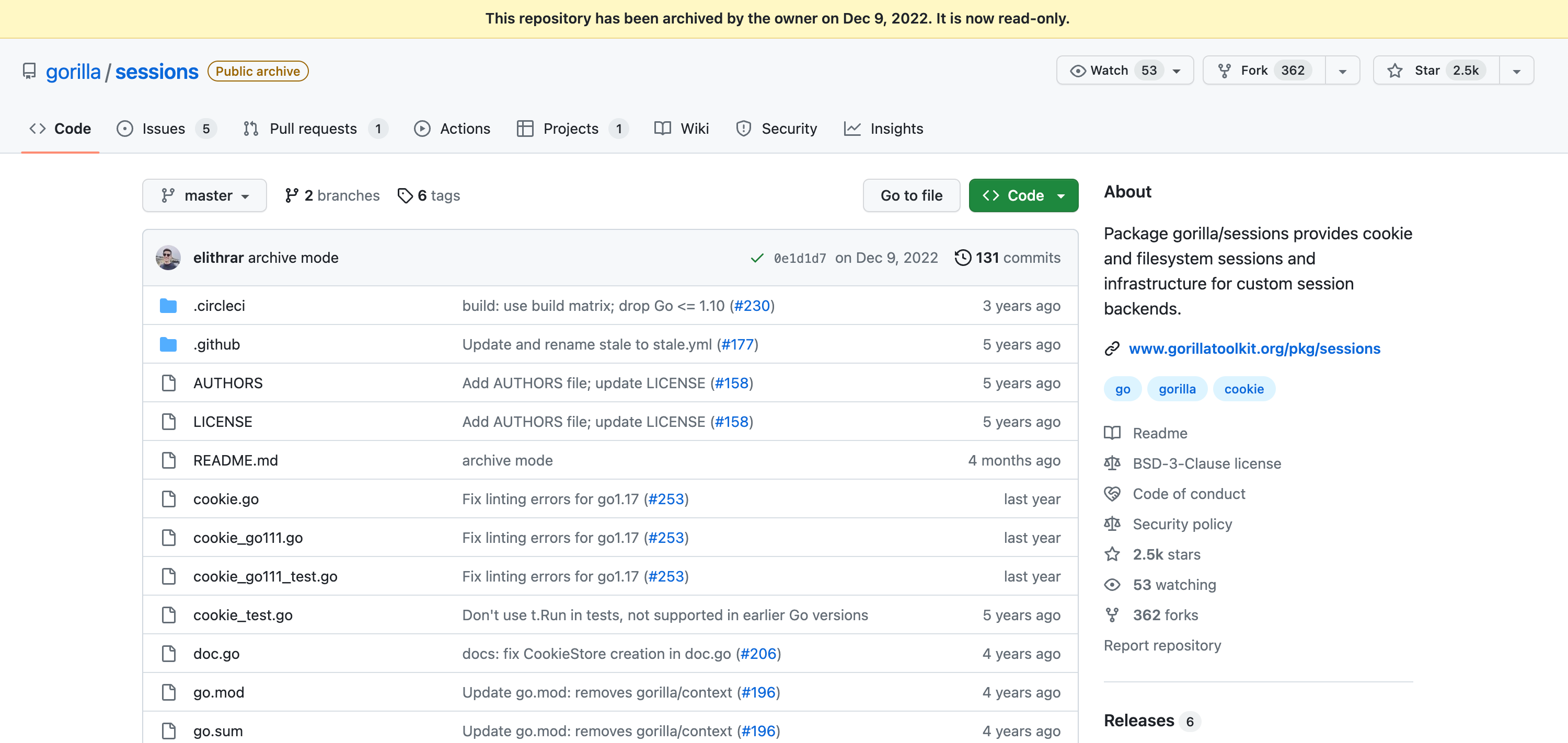Click the elithrar avatar thumbnail
The width and height of the screenshot is (1568, 743).
click(x=168, y=258)
